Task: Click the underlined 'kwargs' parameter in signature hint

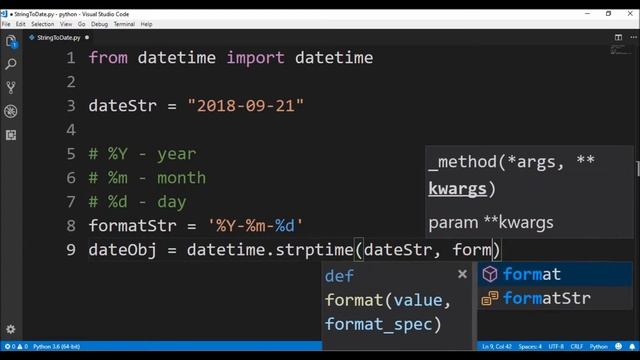Action: (x=458, y=189)
